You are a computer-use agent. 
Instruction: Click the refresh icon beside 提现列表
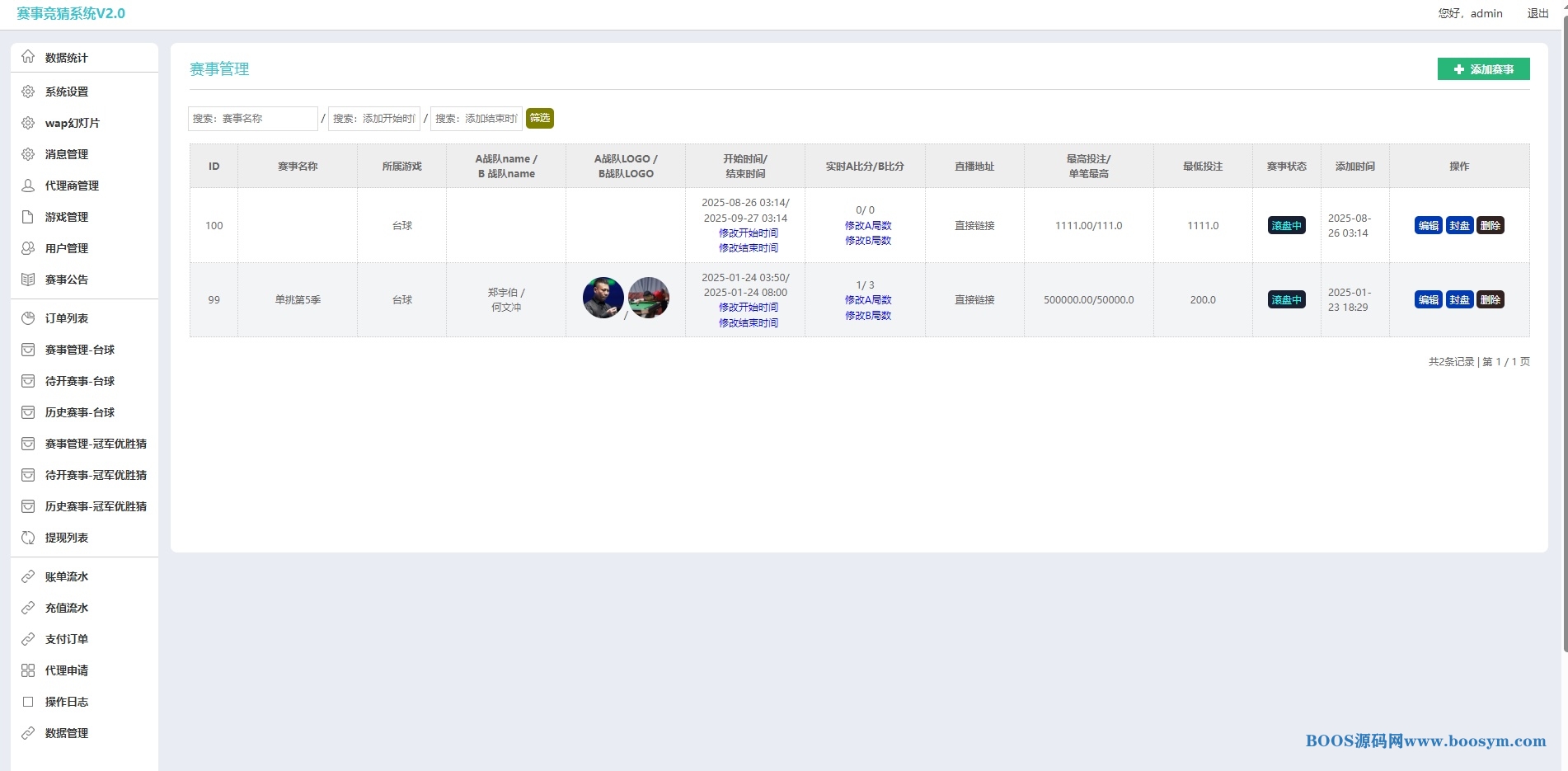coord(28,538)
